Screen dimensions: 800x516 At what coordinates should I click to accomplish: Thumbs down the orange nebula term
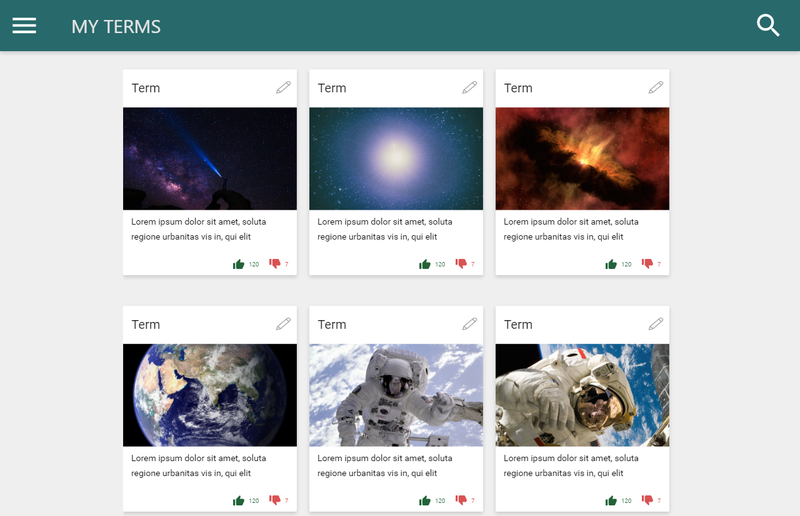tap(647, 264)
